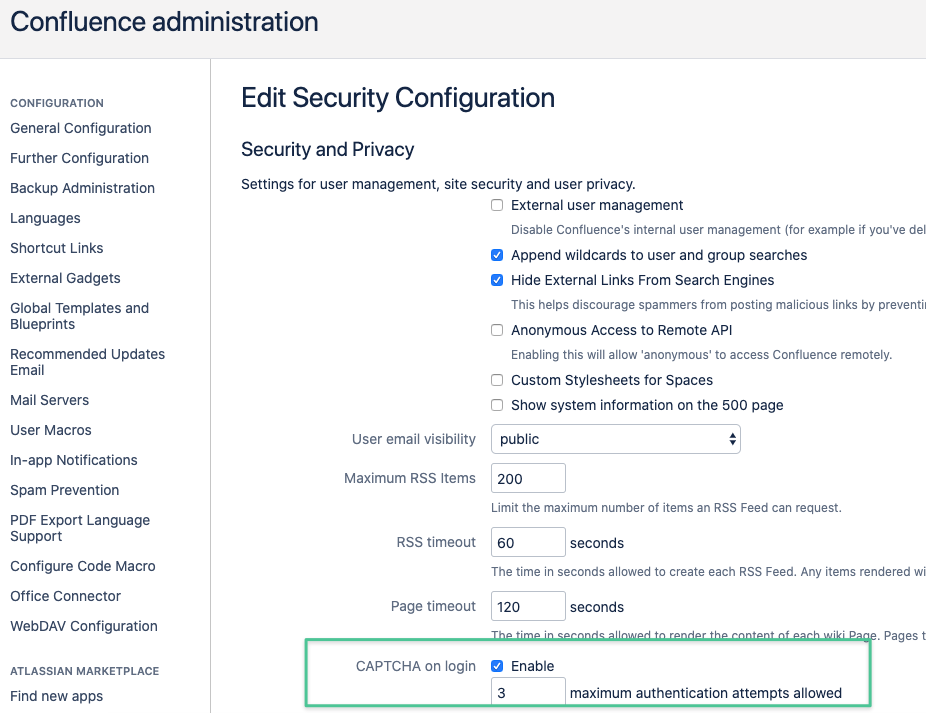The width and height of the screenshot is (926, 713).
Task: Click the Page timeout seconds field
Action: pyautogui.click(x=528, y=606)
